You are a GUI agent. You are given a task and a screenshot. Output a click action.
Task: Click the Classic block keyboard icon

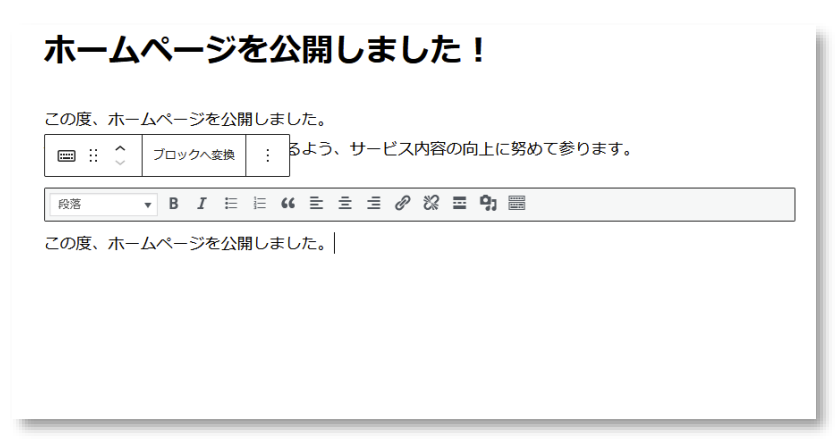click(x=66, y=156)
